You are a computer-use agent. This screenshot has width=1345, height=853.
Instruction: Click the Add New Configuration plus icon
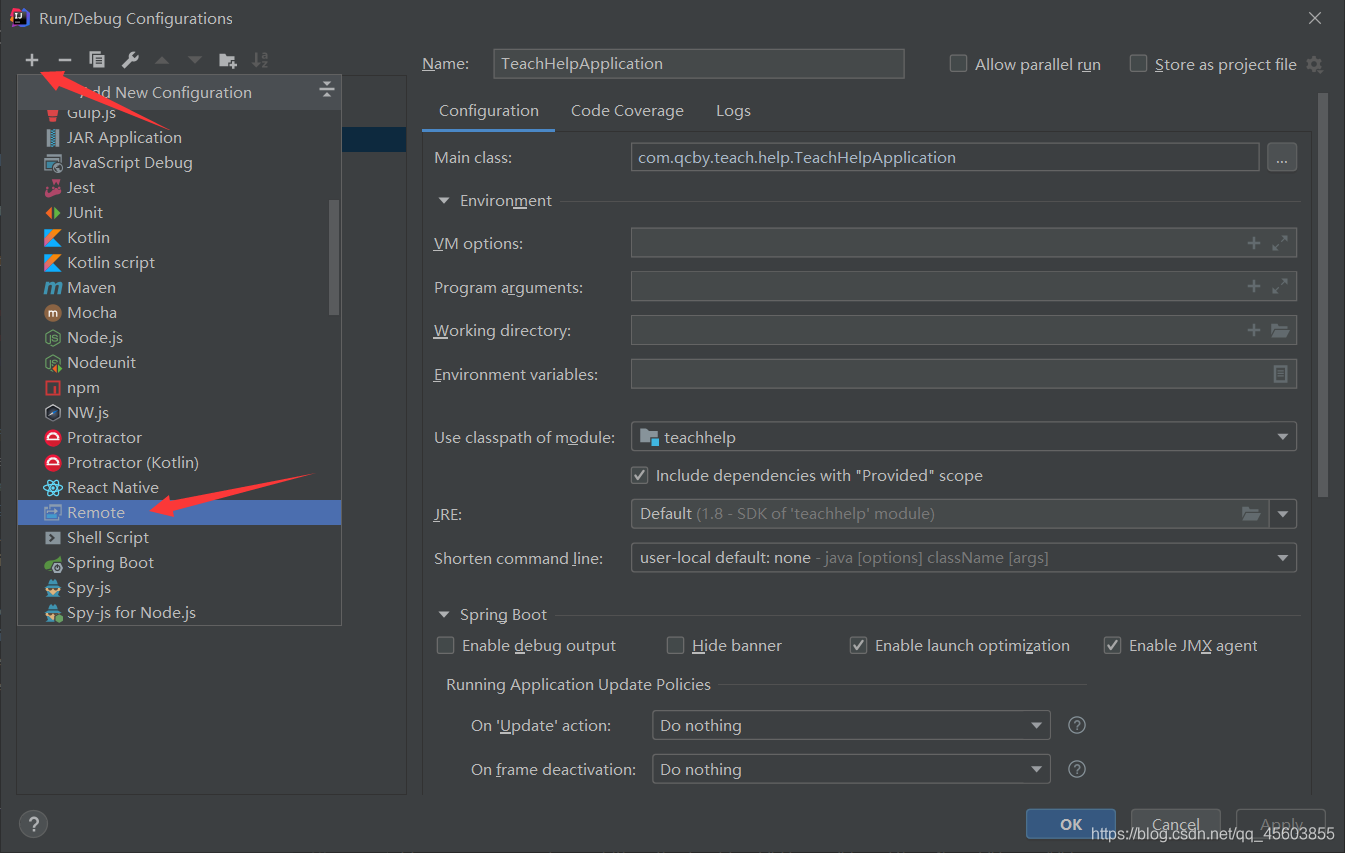pos(32,60)
